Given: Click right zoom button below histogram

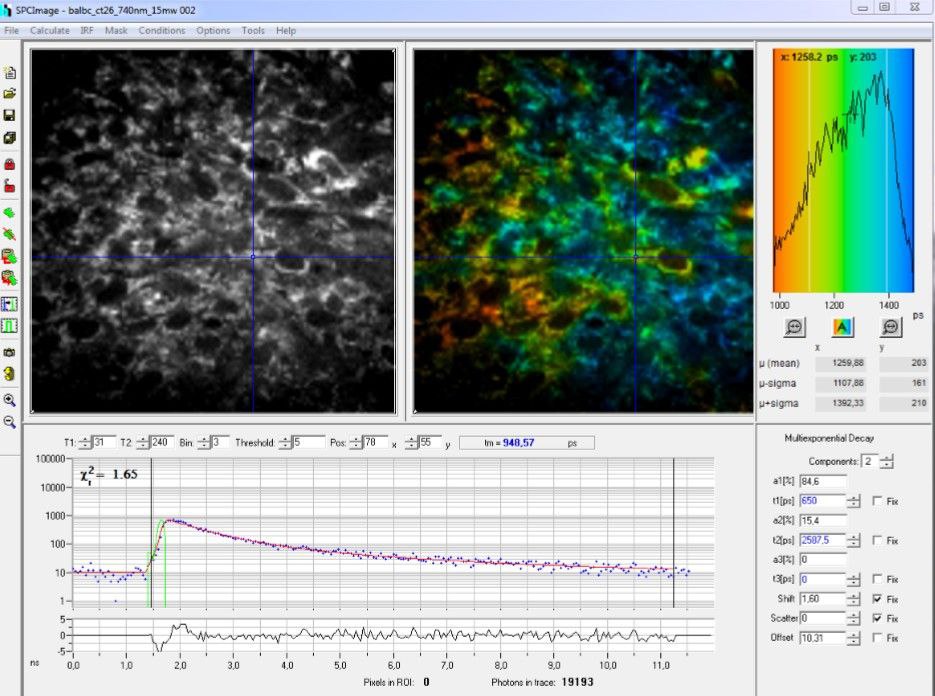Looking at the screenshot, I should [x=890, y=326].
